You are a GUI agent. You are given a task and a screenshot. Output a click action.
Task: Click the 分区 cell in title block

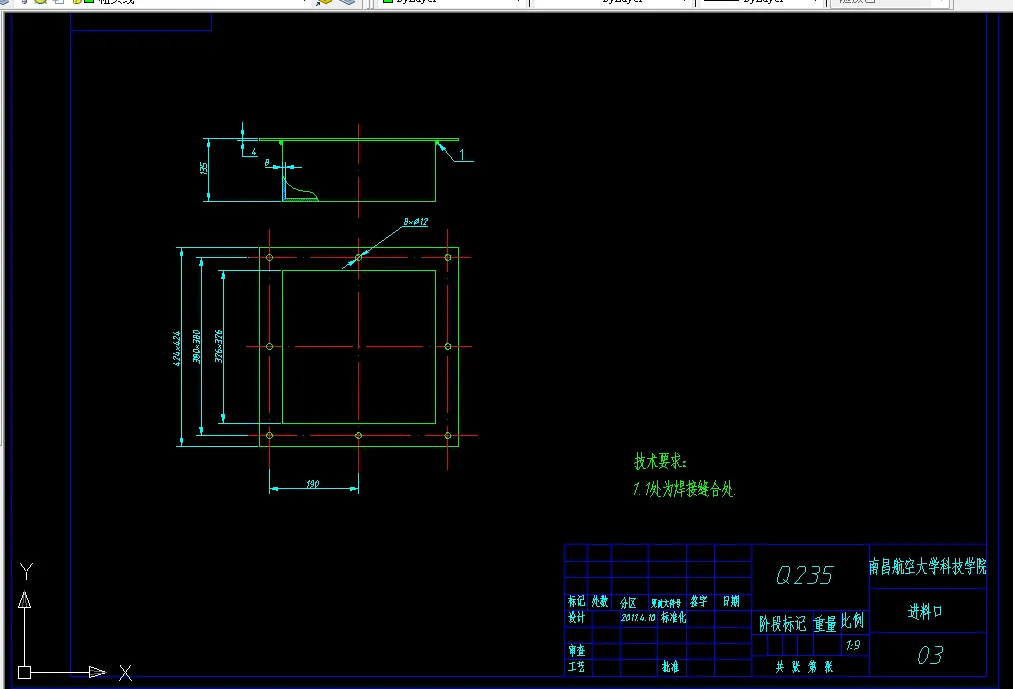point(628,603)
